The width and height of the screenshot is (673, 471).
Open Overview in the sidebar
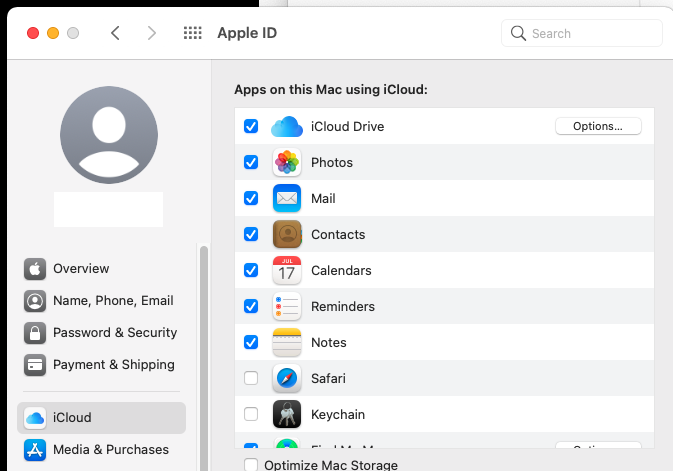pyautogui.click(x=81, y=269)
